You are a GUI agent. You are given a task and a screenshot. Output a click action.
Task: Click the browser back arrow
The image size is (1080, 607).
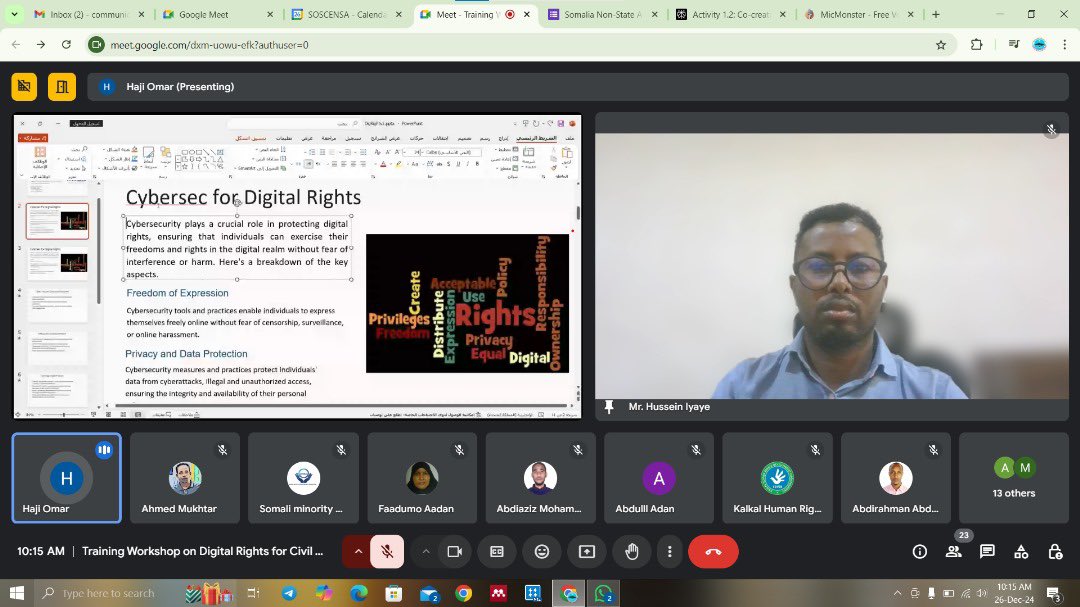pyautogui.click(x=16, y=45)
